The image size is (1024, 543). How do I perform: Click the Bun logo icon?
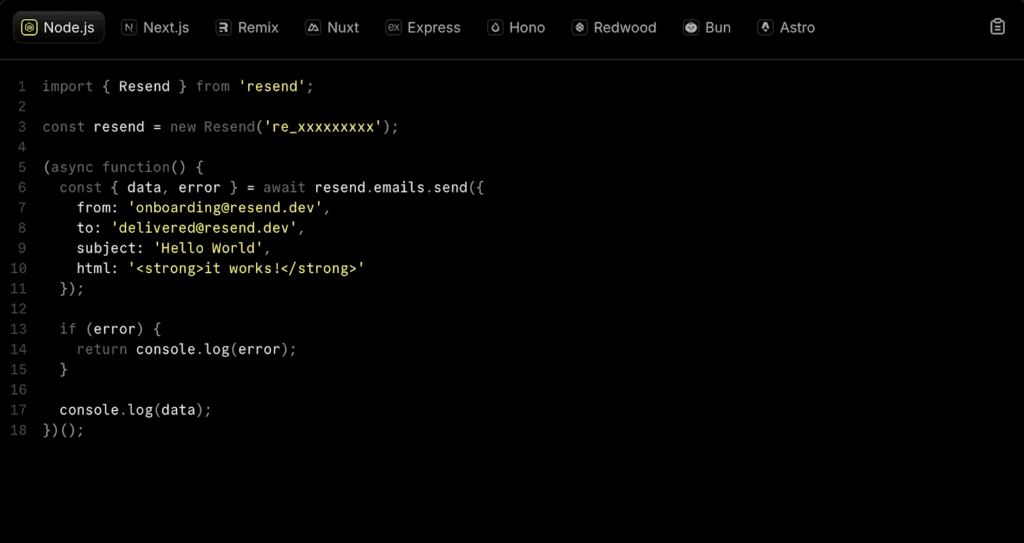pyautogui.click(x=691, y=27)
